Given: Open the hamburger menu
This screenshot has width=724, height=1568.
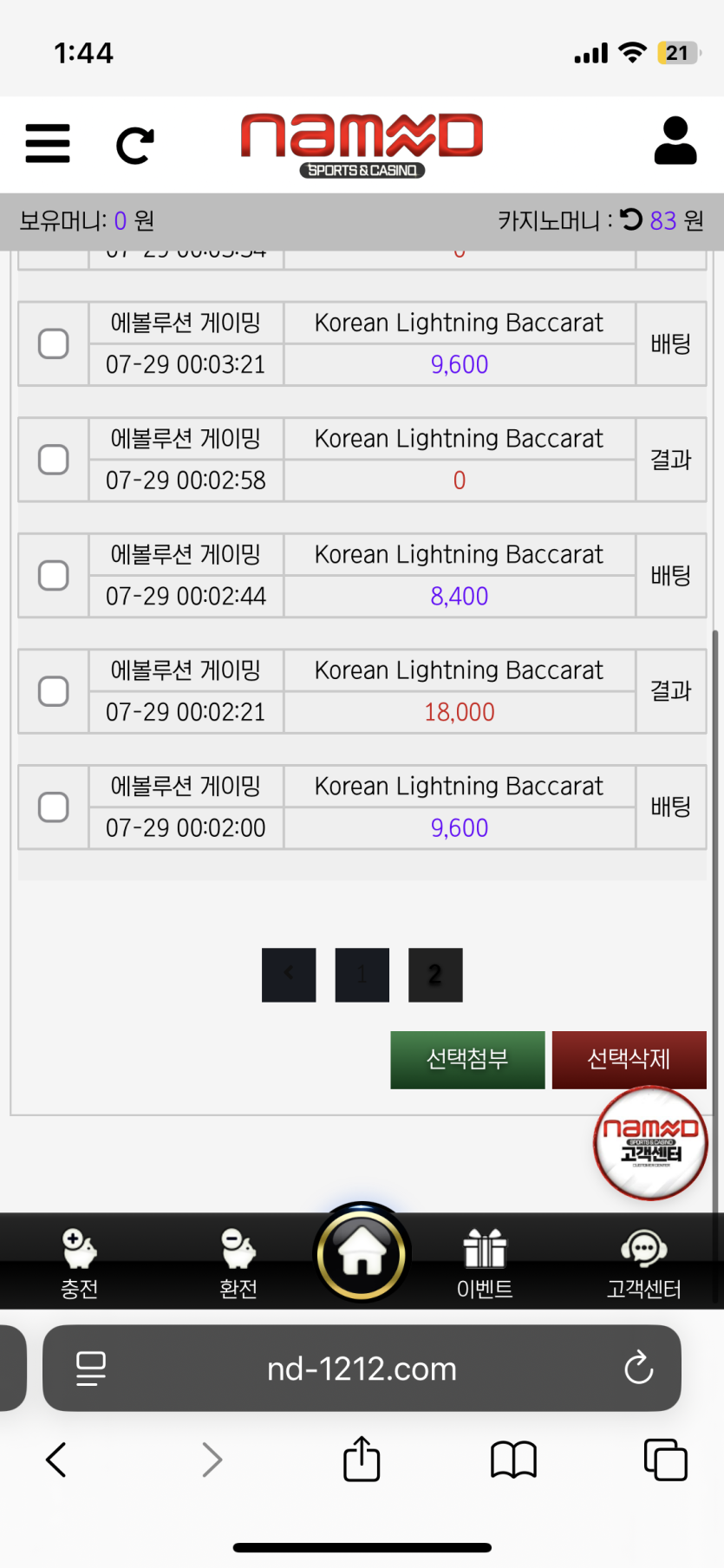Looking at the screenshot, I should click(x=48, y=143).
